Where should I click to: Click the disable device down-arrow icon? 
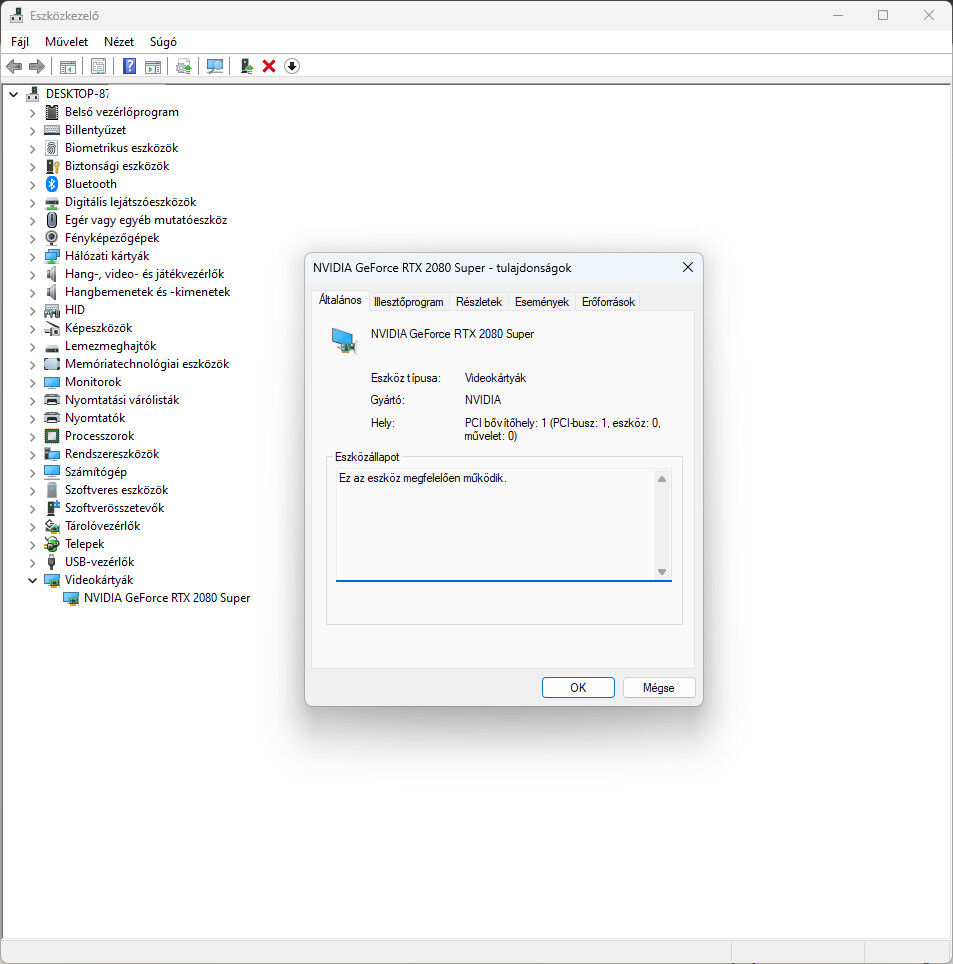[292, 66]
